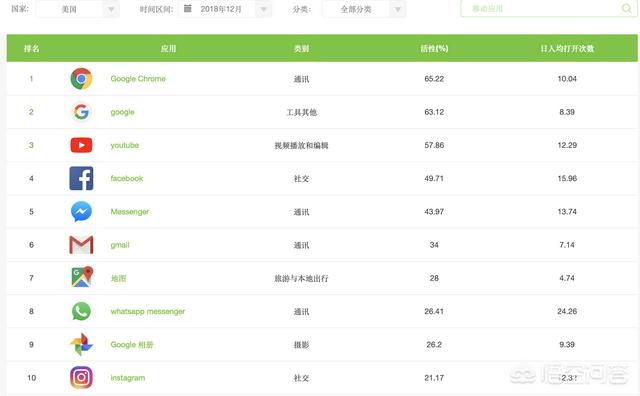Open the gmail app link
The image size is (640, 396).
coord(120,245)
